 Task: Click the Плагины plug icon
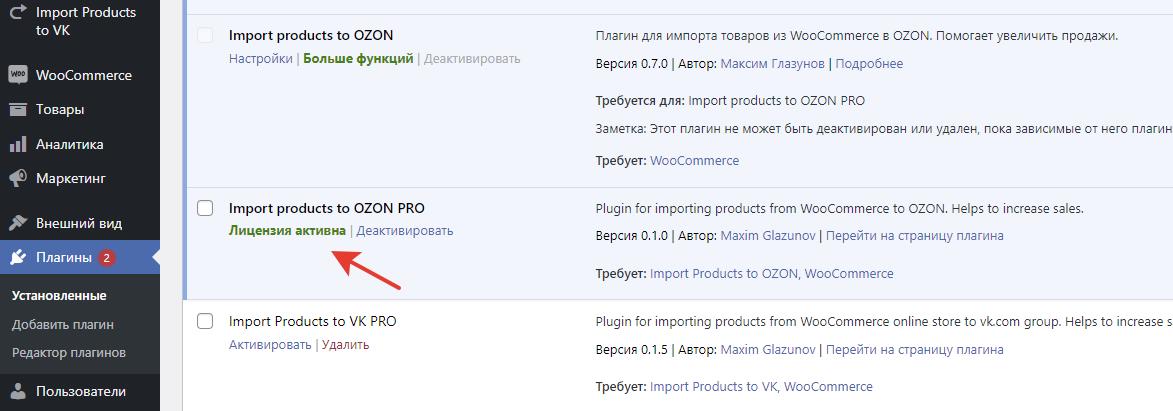pos(17,257)
